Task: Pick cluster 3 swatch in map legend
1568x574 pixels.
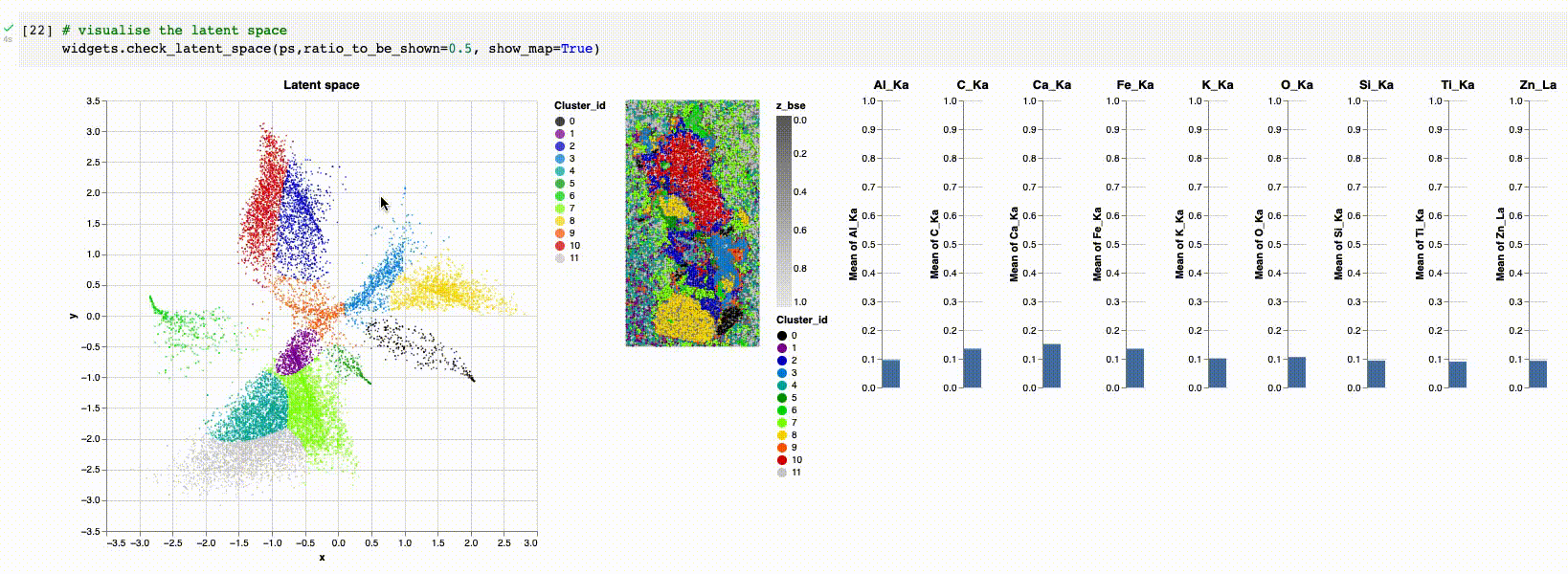Action: coord(782,373)
